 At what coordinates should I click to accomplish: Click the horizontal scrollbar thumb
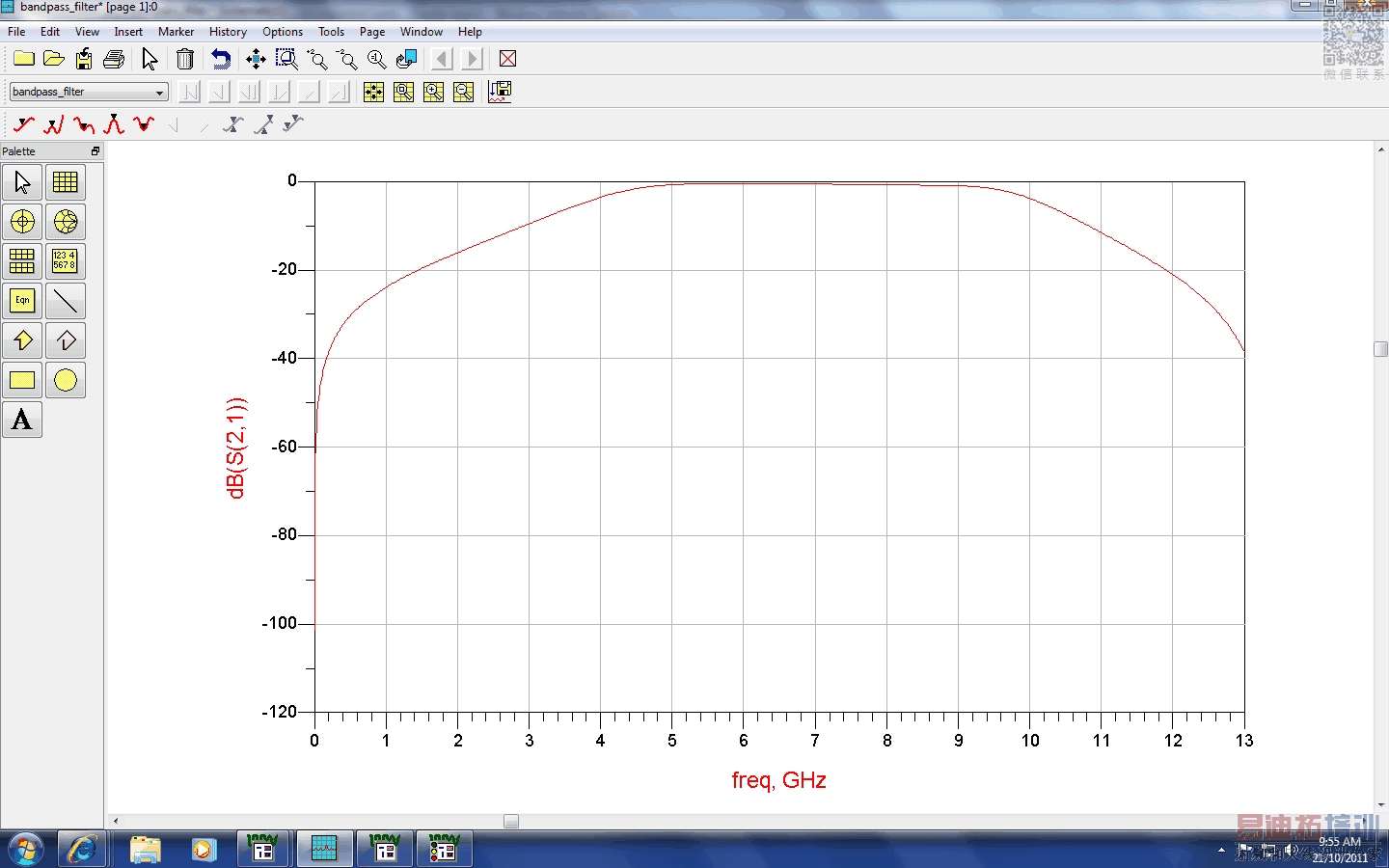[511, 822]
